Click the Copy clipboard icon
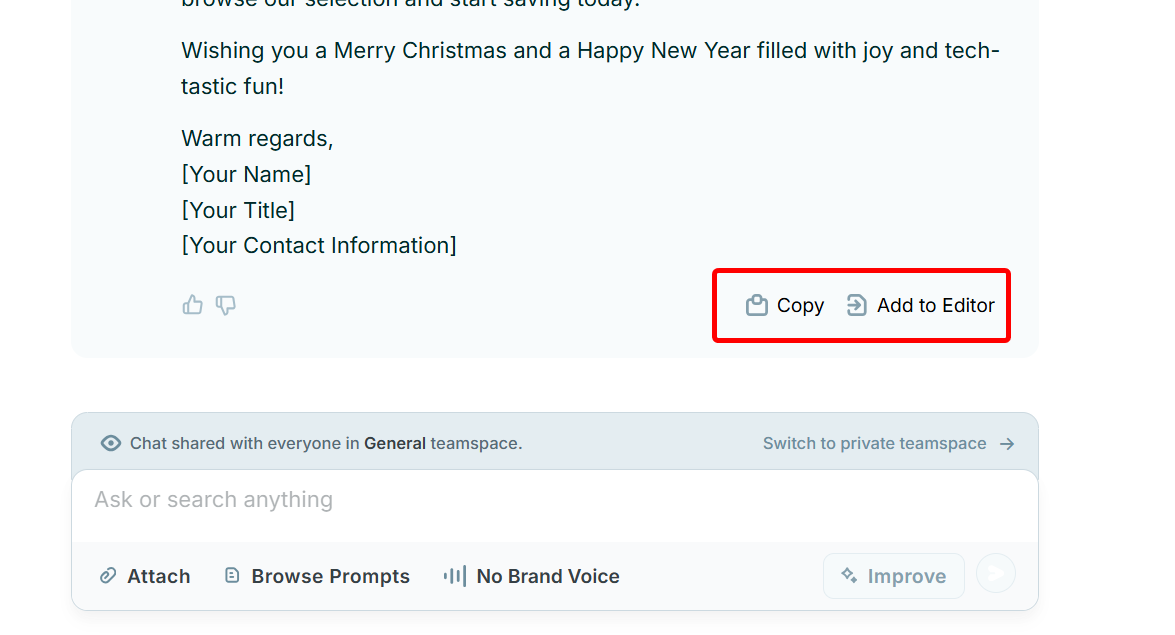The image size is (1175, 635). [x=757, y=305]
